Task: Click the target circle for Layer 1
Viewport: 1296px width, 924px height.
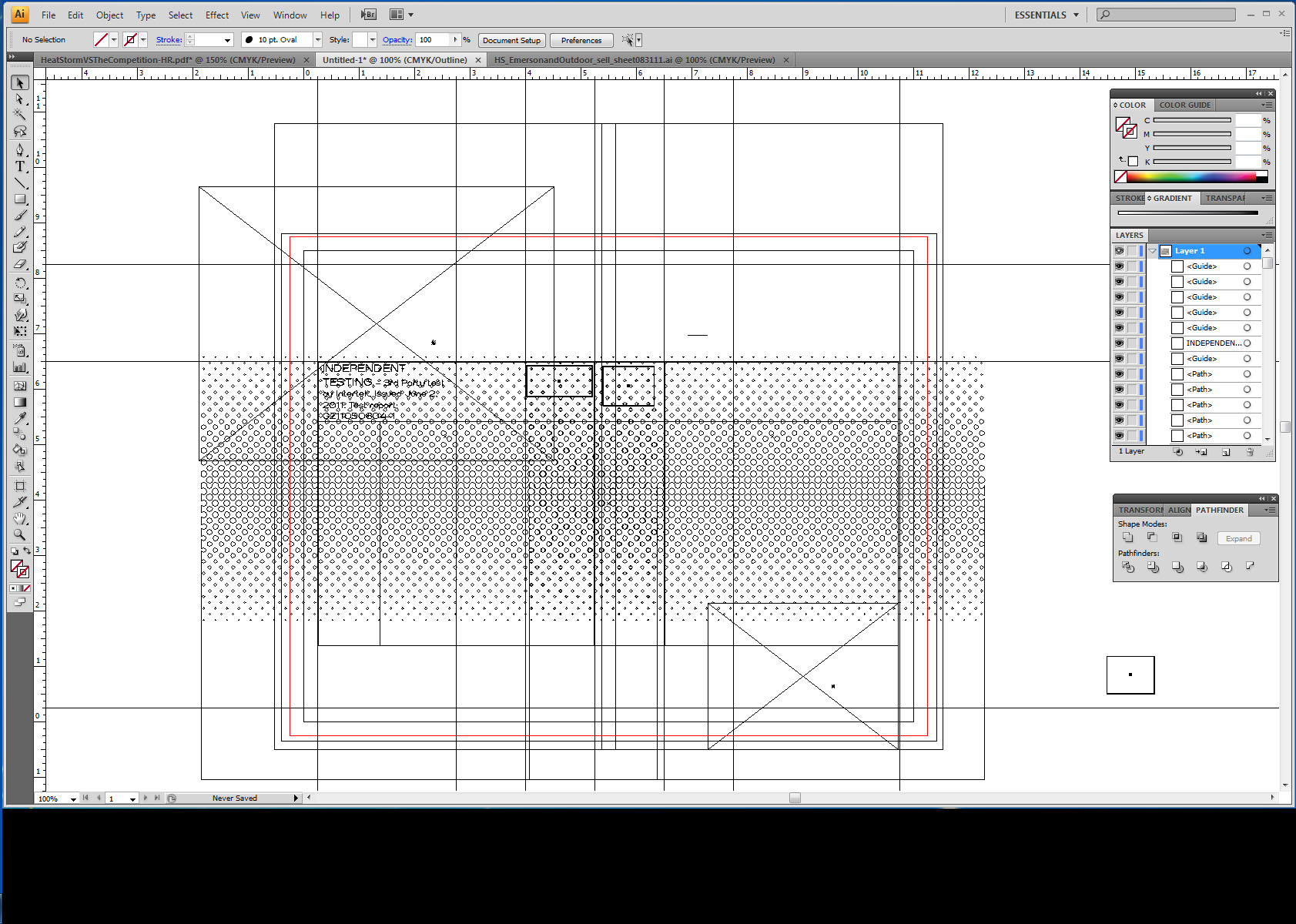Action: 1247,251
